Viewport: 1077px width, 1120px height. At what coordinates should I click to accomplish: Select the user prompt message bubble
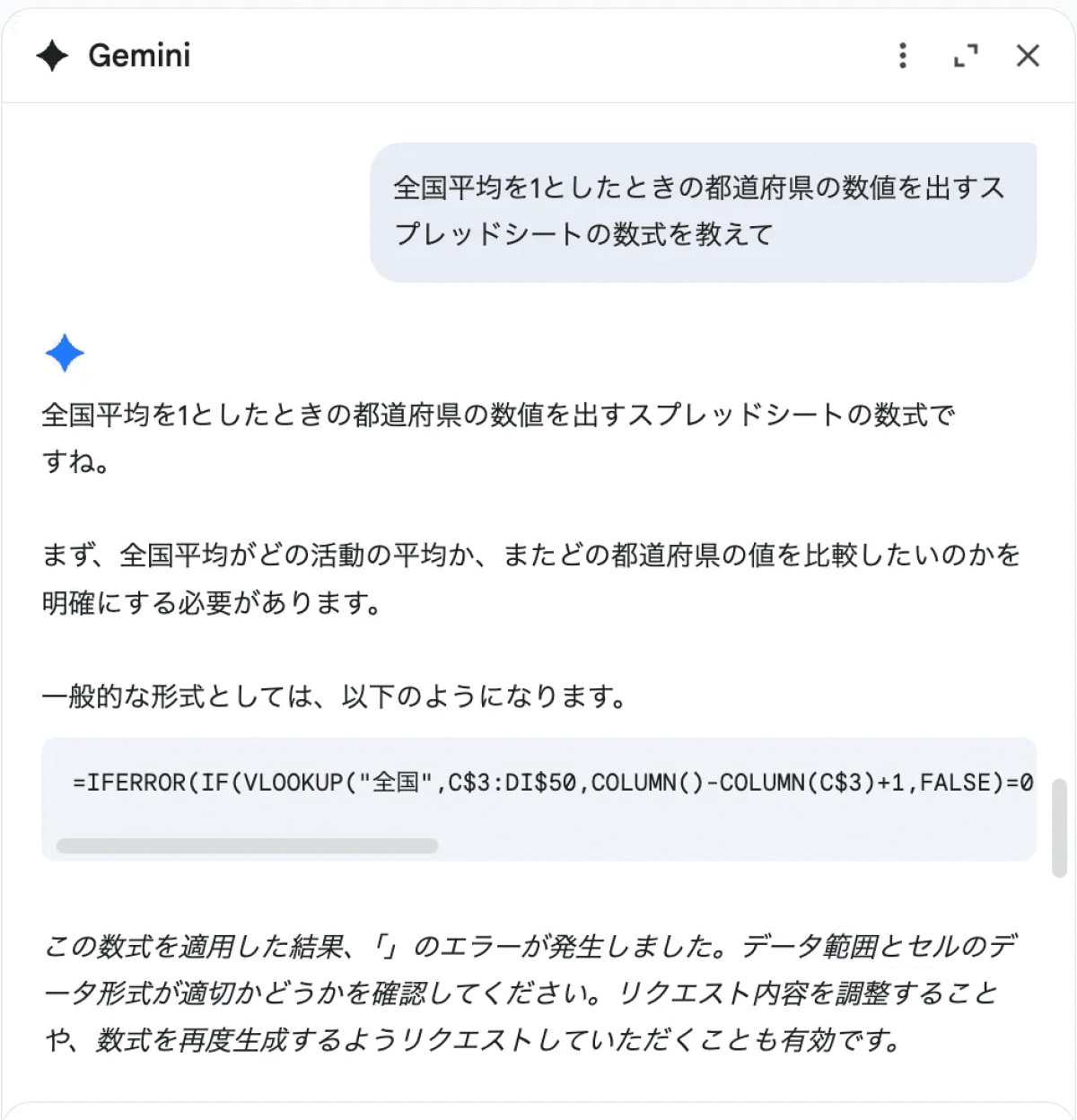(x=703, y=212)
